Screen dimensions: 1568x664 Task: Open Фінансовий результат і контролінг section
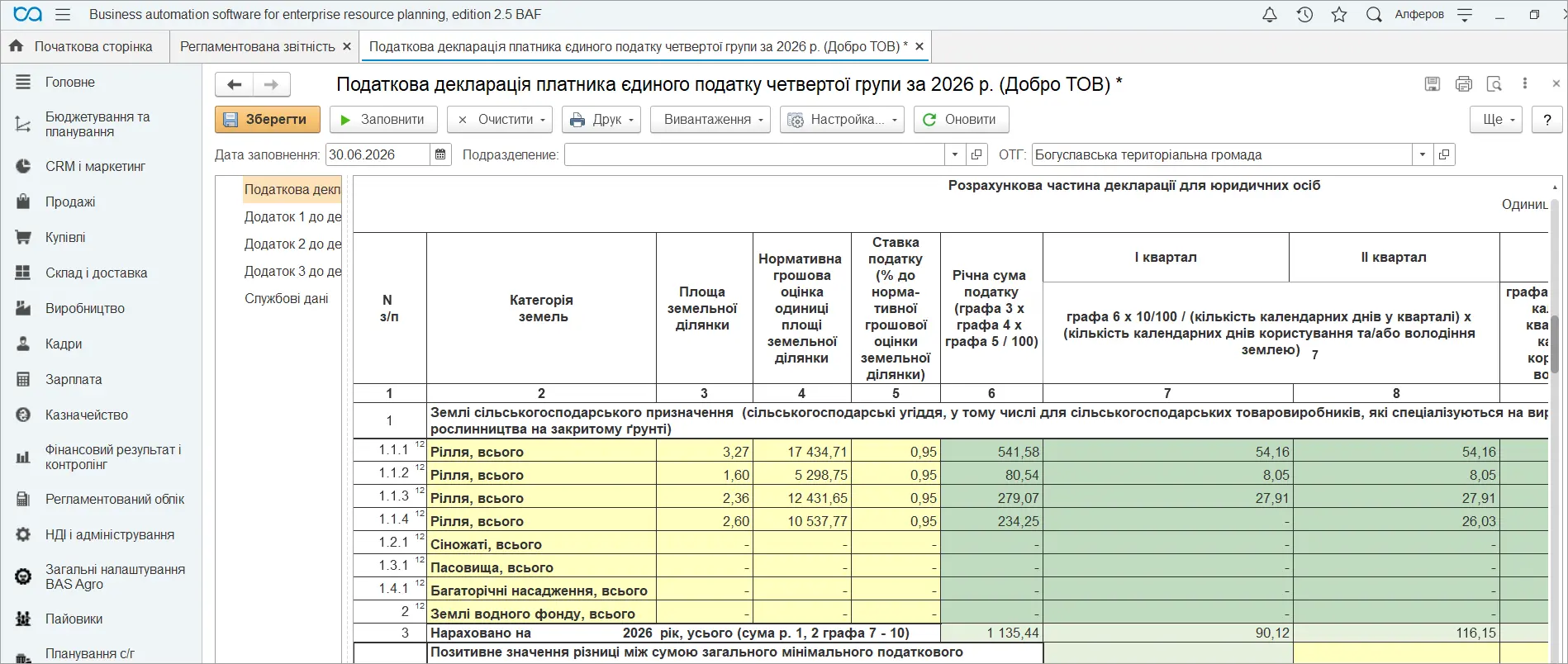point(112,457)
